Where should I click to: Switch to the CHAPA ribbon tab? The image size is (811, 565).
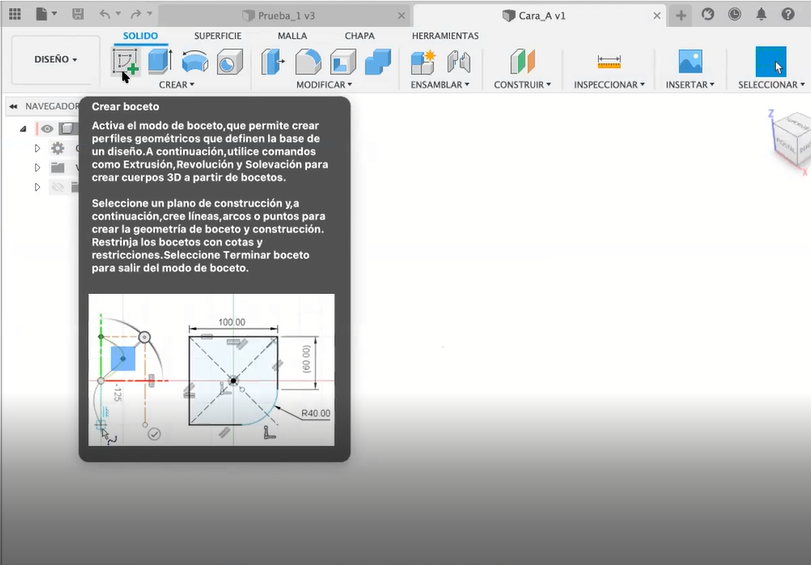tap(359, 36)
